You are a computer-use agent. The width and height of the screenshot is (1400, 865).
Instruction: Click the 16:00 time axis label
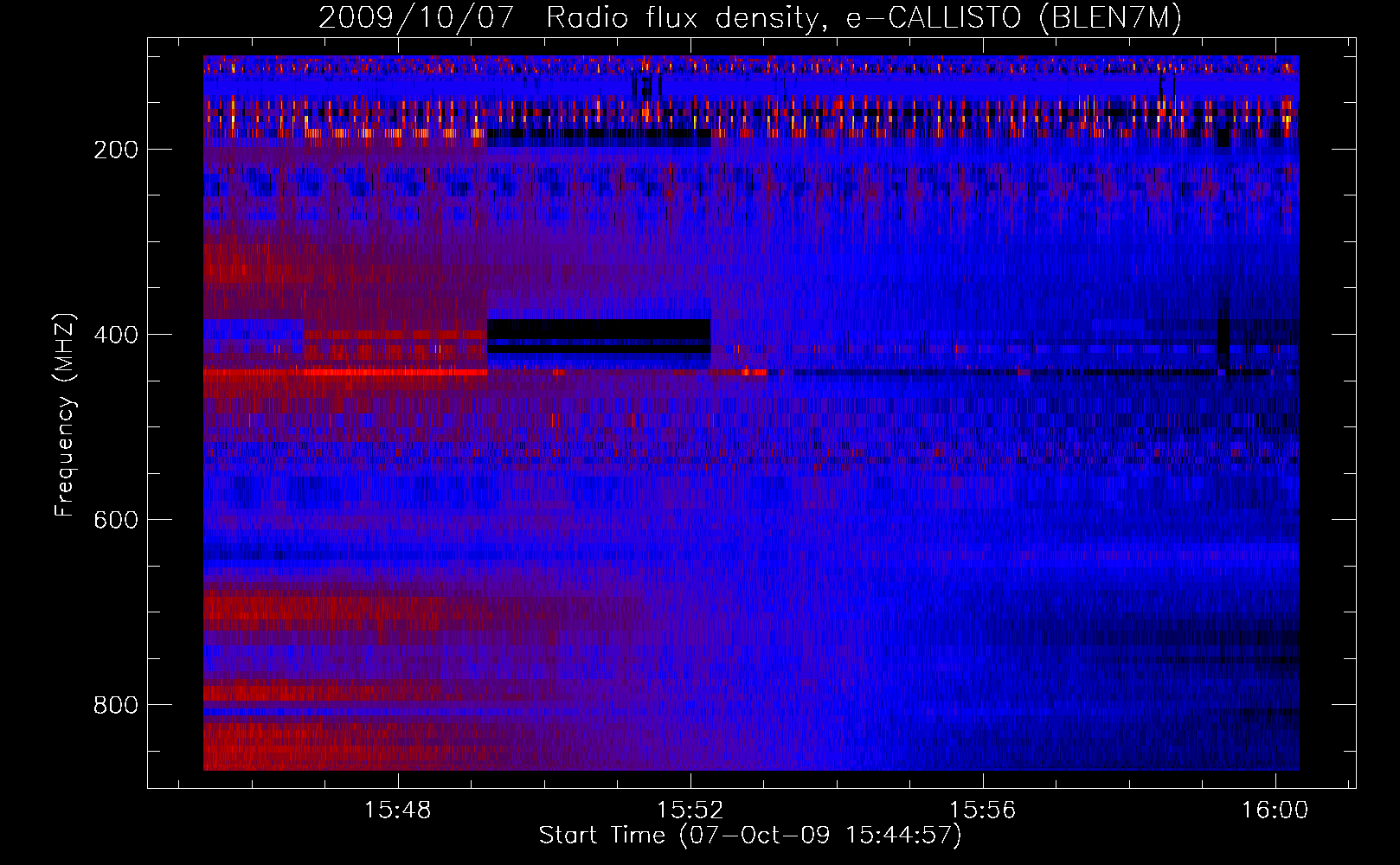1275,811
